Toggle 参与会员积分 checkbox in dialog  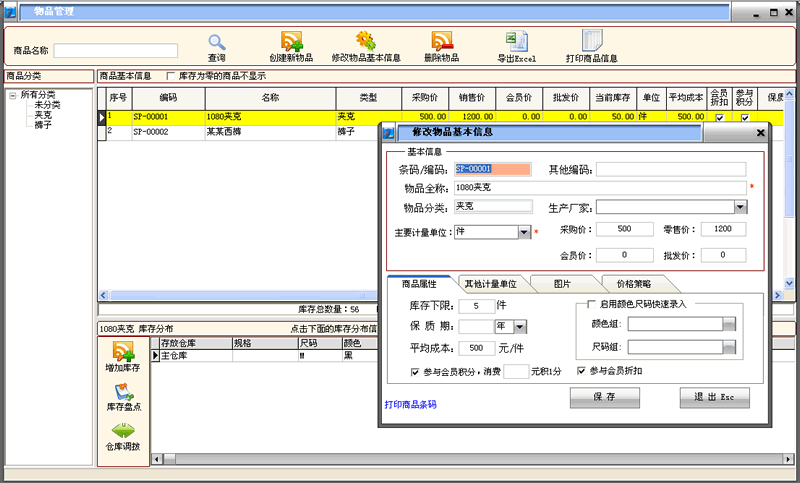[x=415, y=372]
